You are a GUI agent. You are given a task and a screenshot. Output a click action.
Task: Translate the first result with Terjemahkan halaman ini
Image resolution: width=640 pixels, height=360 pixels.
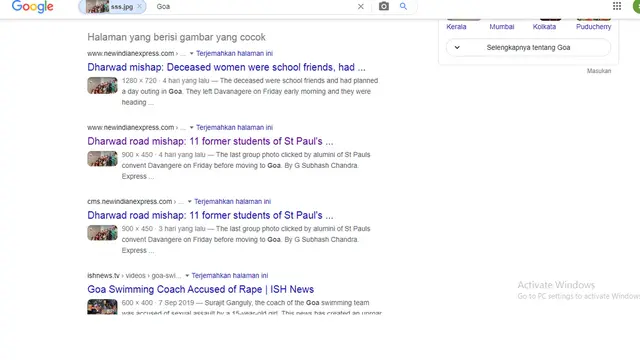coord(234,53)
